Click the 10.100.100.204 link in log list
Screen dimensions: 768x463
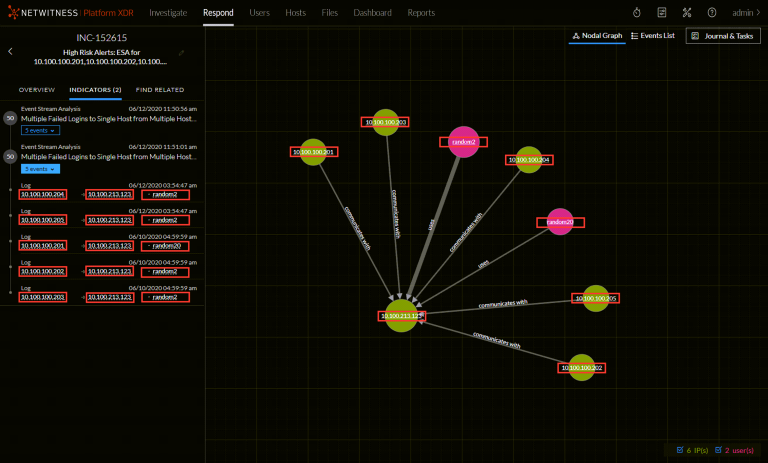44,194
